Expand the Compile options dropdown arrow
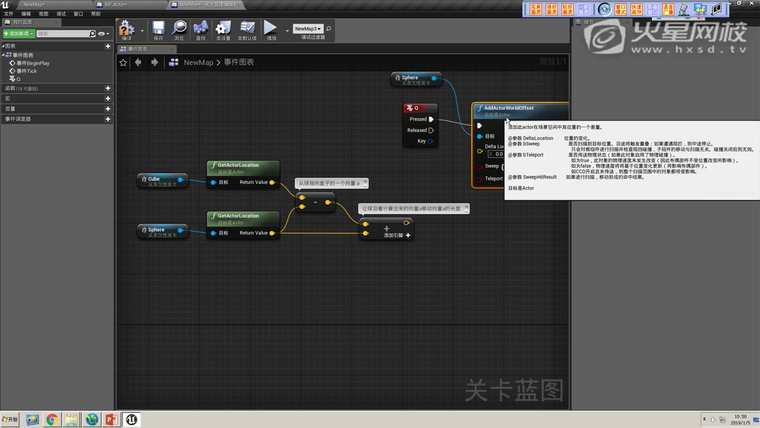The image size is (760, 428). pyautogui.click(x=140, y=29)
